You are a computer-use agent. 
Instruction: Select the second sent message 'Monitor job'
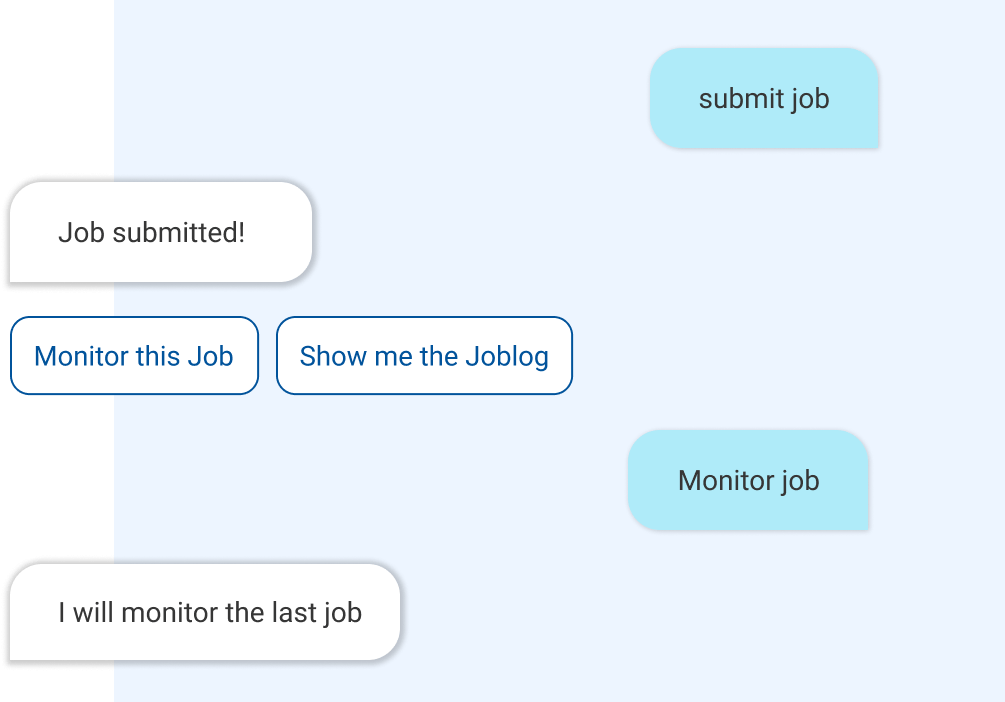coord(748,480)
